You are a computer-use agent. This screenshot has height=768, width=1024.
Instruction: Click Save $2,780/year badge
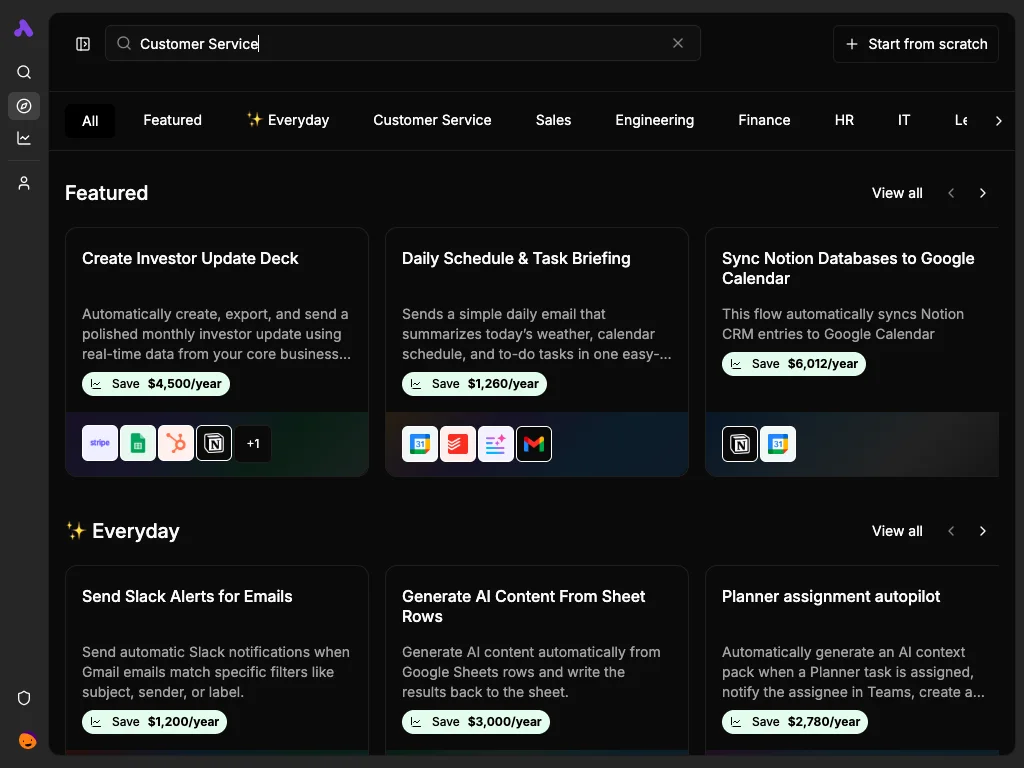click(795, 722)
